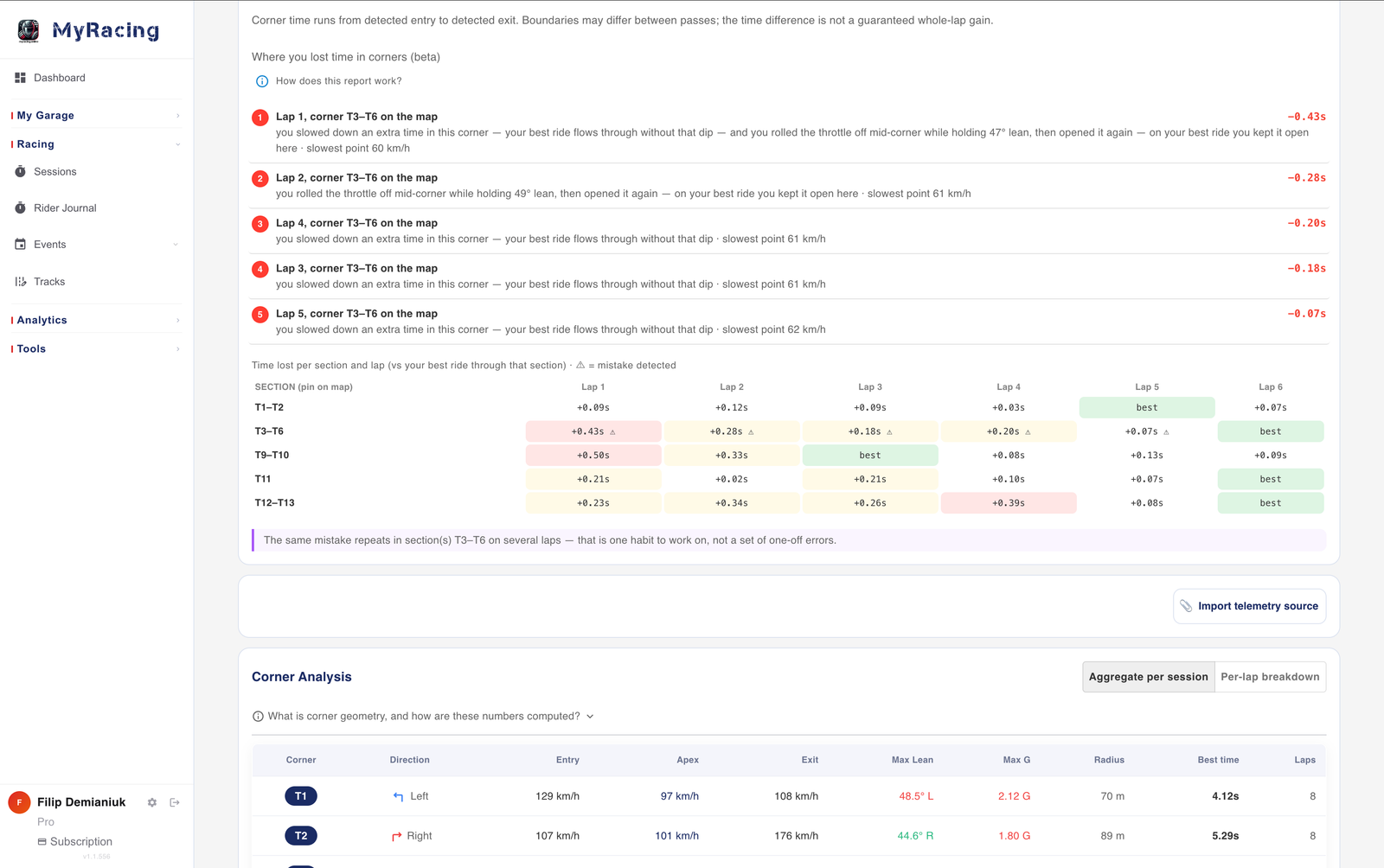This screenshot has width=1384, height=868.
Task: Go to the Tracks page
Action: [49, 282]
